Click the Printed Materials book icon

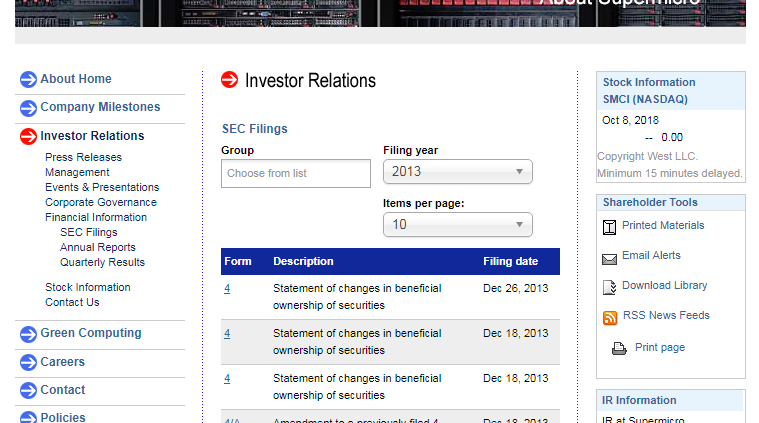pyautogui.click(x=609, y=227)
